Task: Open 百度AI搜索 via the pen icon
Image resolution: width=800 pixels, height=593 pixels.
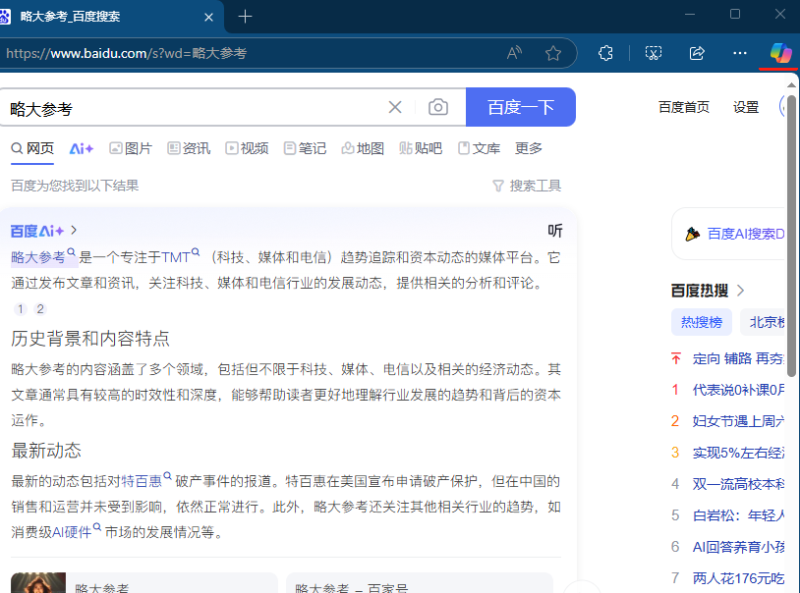Action: (692, 233)
